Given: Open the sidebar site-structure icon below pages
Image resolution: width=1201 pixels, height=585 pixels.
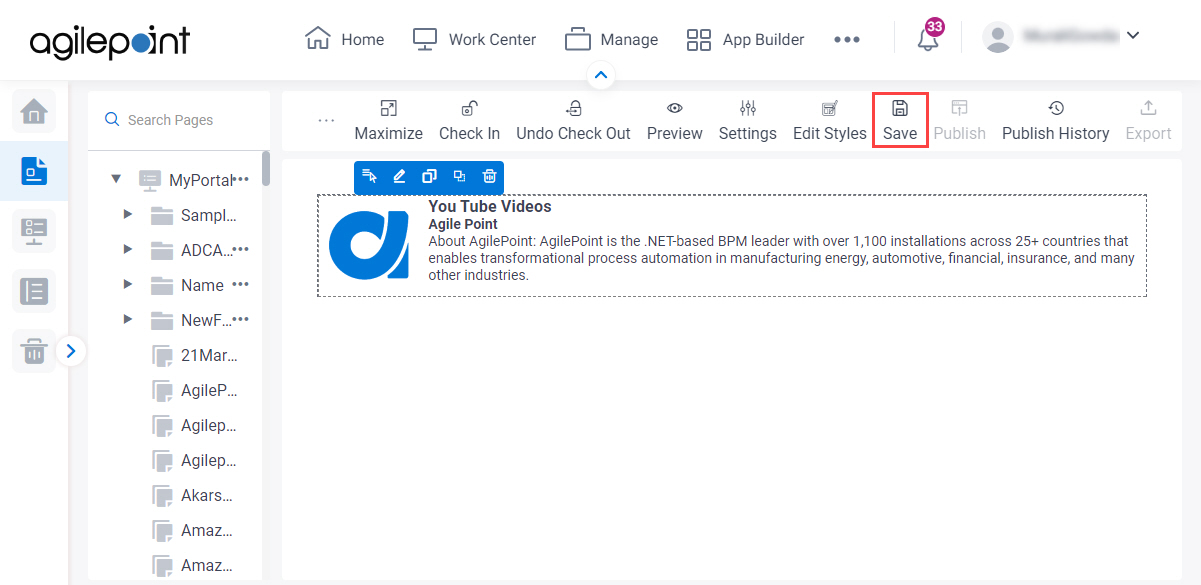Looking at the screenshot, I should pyautogui.click(x=34, y=231).
